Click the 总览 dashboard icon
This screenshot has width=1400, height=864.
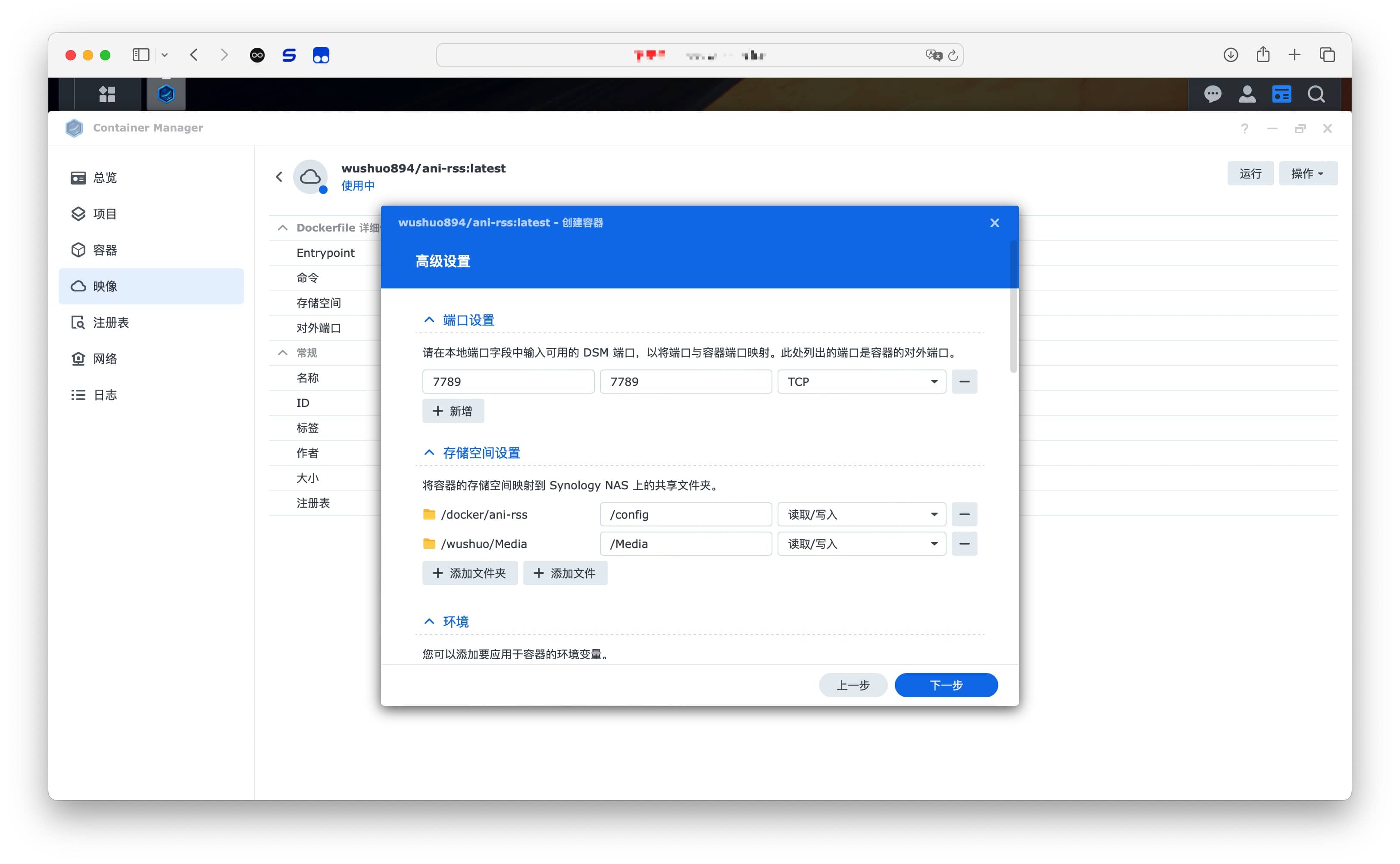[79, 178]
